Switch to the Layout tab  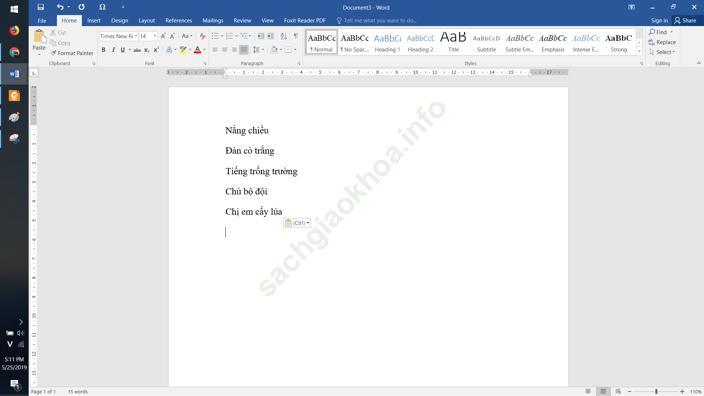[146, 21]
